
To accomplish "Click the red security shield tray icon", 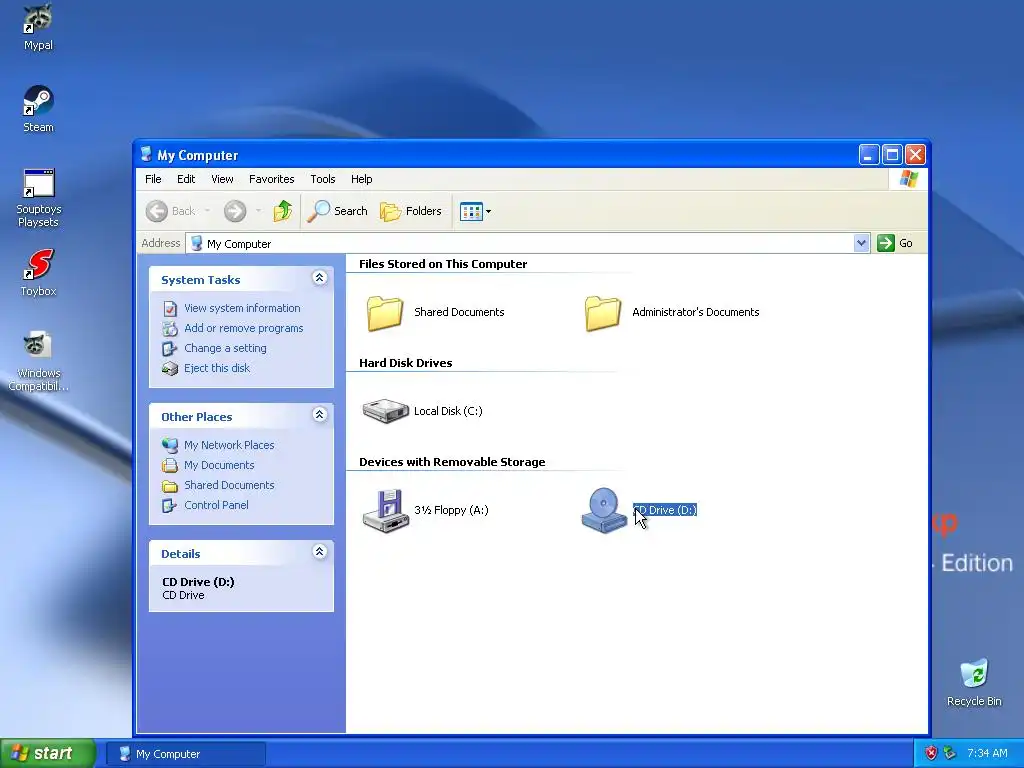I will click(931, 753).
